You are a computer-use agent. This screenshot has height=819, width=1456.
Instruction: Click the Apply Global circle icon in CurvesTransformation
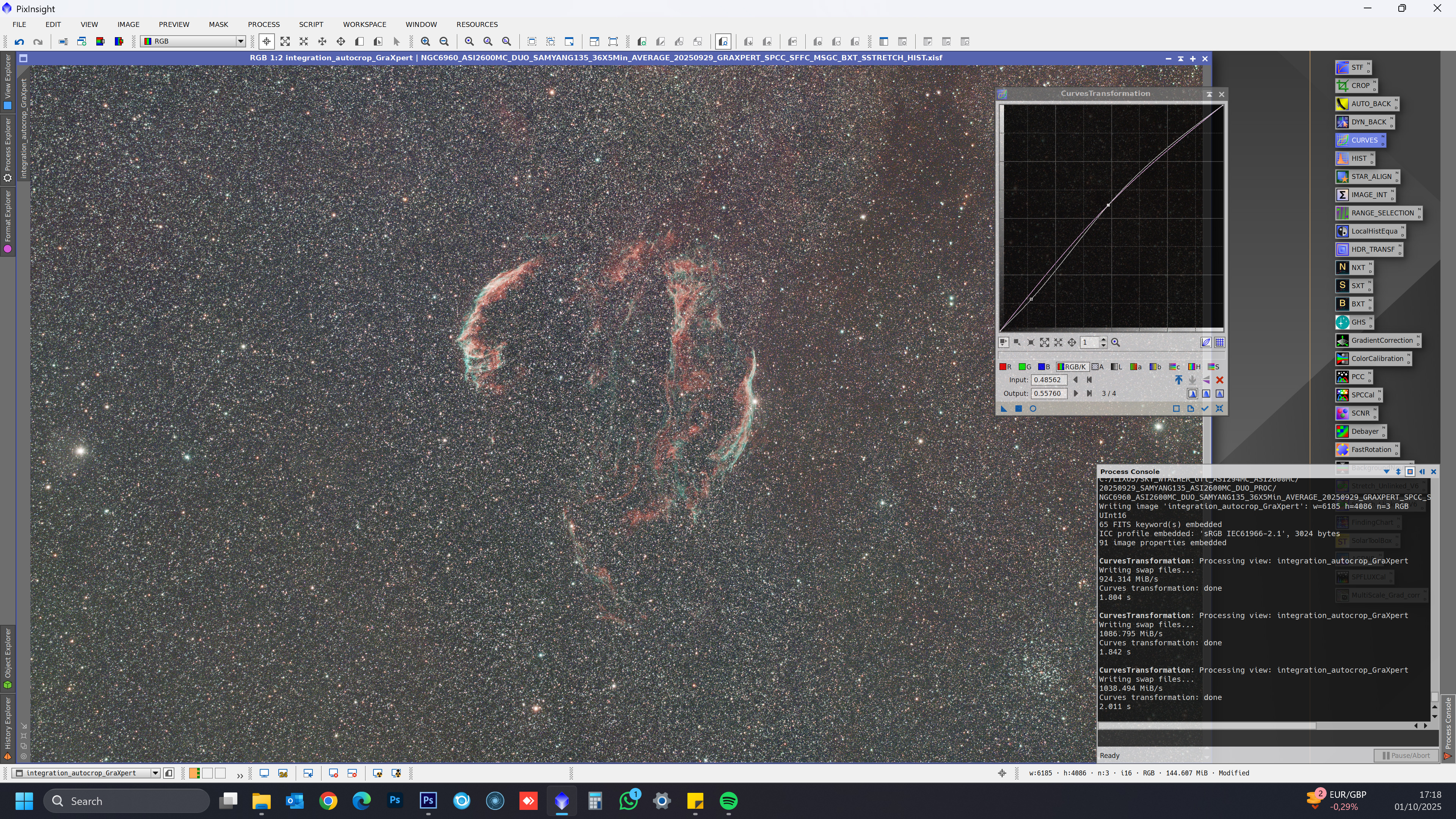click(x=1032, y=409)
